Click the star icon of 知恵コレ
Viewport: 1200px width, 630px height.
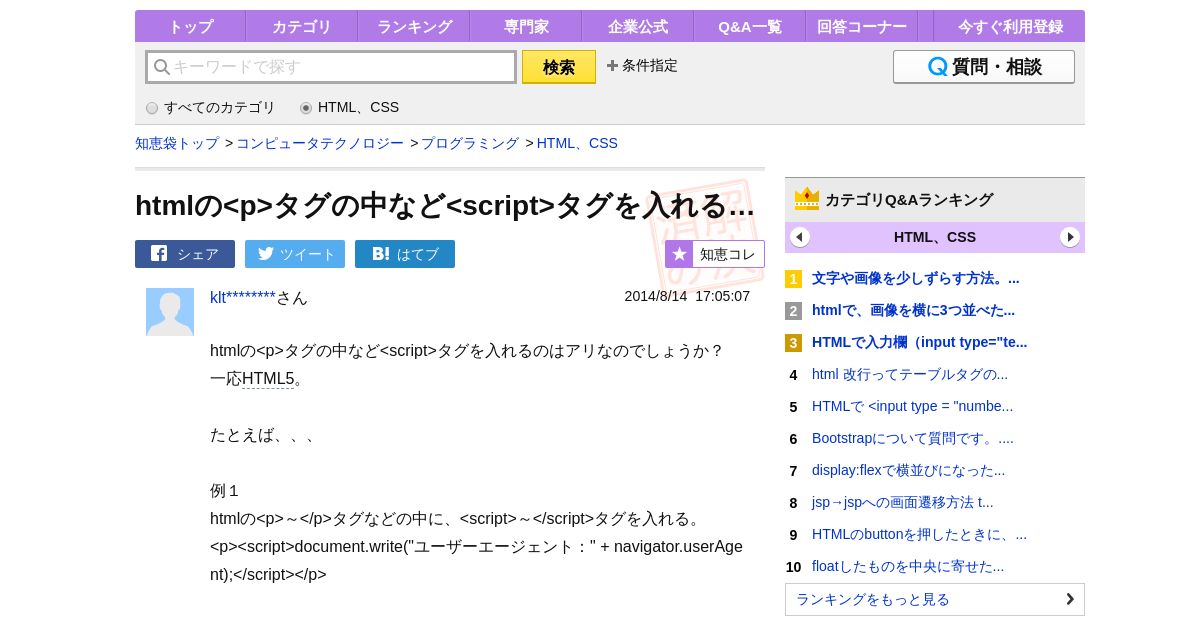coord(679,254)
